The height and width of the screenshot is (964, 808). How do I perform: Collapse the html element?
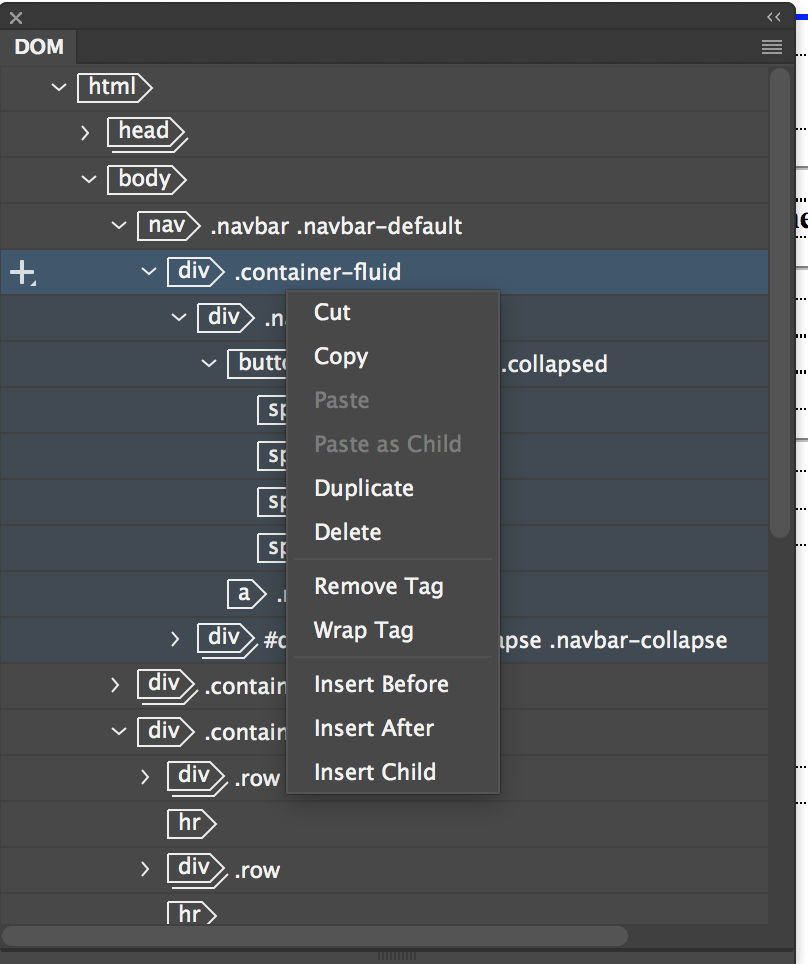58,88
